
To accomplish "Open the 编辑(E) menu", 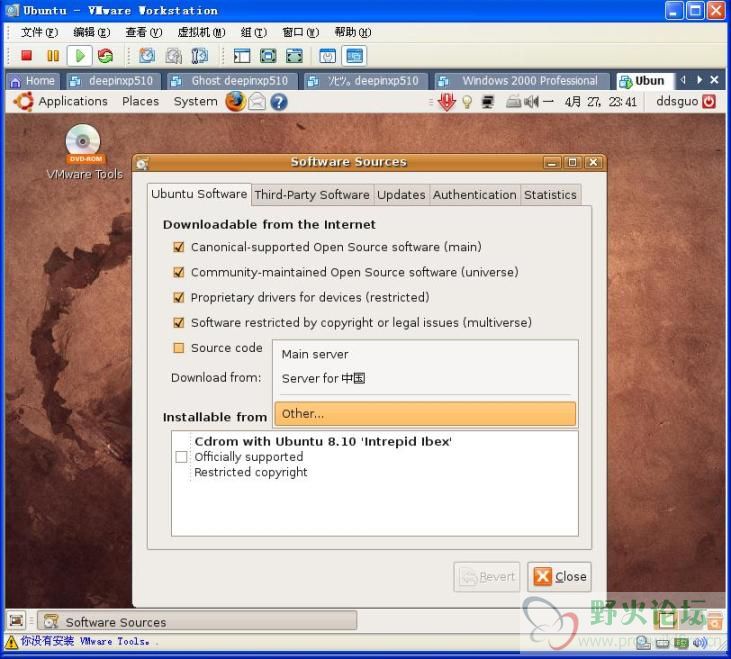I will pos(91,32).
